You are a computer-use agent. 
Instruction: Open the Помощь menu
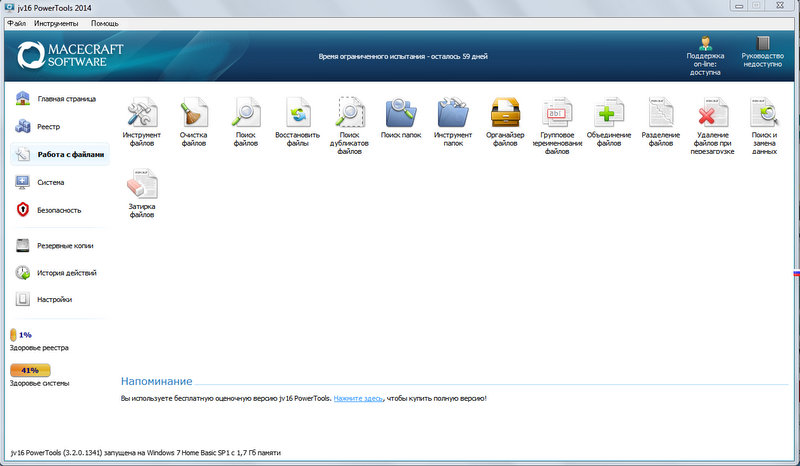[105, 23]
